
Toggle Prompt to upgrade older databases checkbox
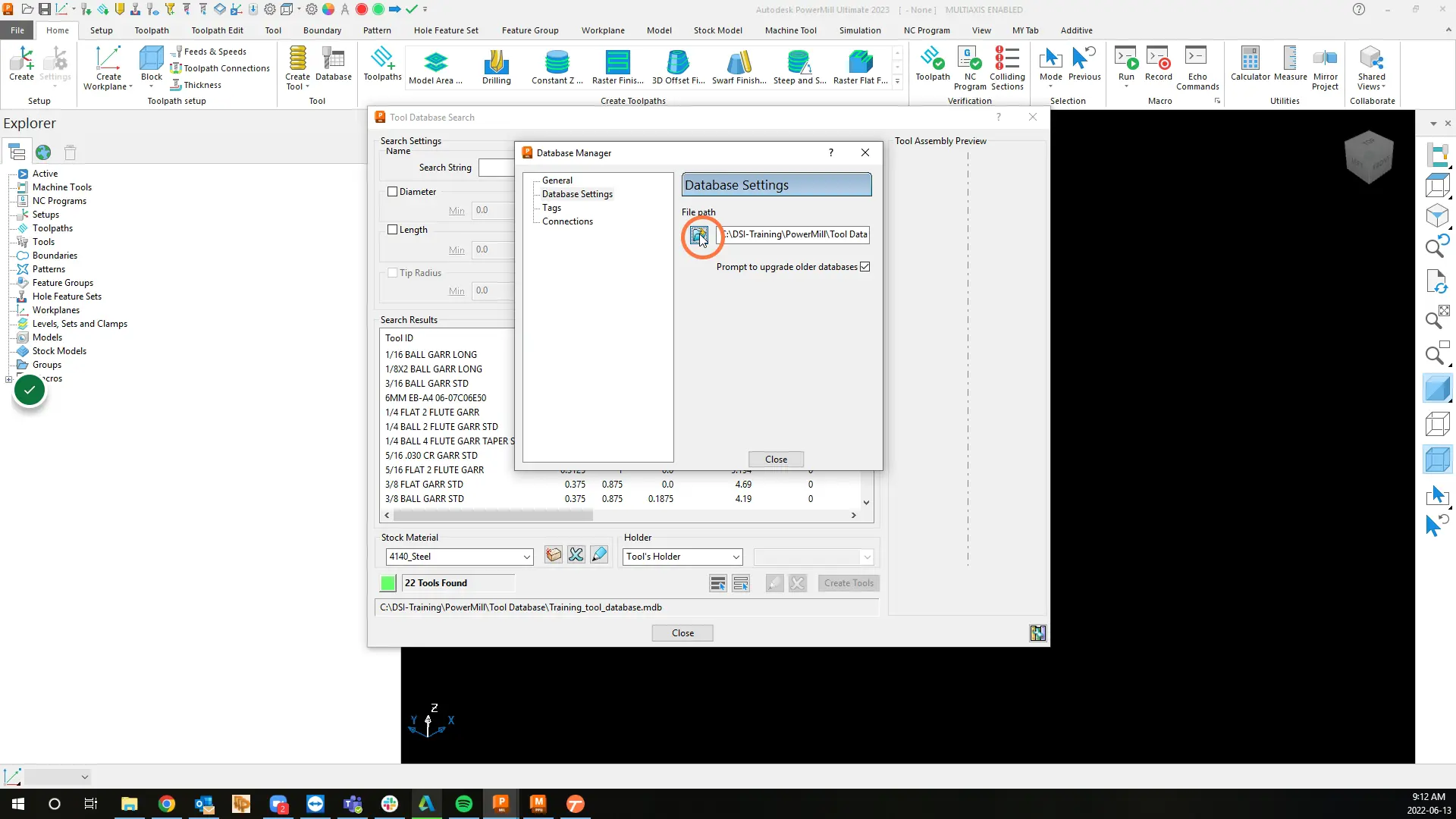point(864,267)
